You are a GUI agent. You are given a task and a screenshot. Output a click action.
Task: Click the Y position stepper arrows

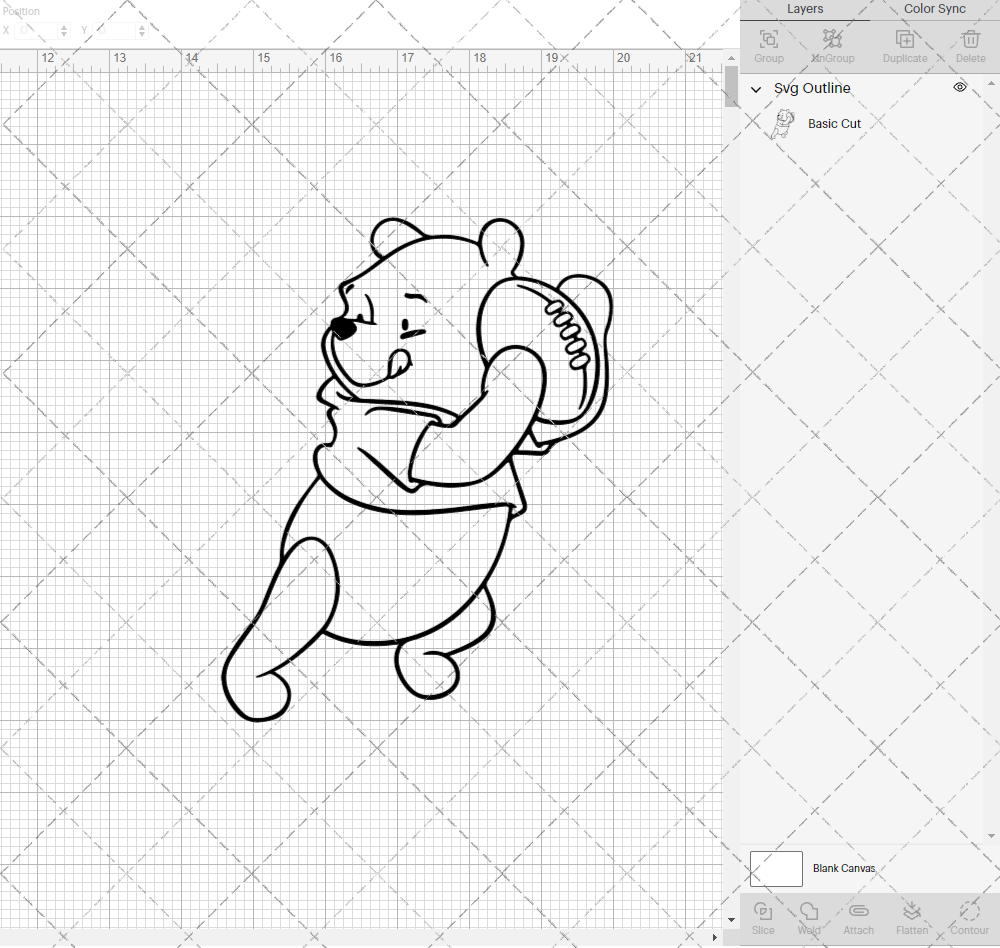coord(142,30)
